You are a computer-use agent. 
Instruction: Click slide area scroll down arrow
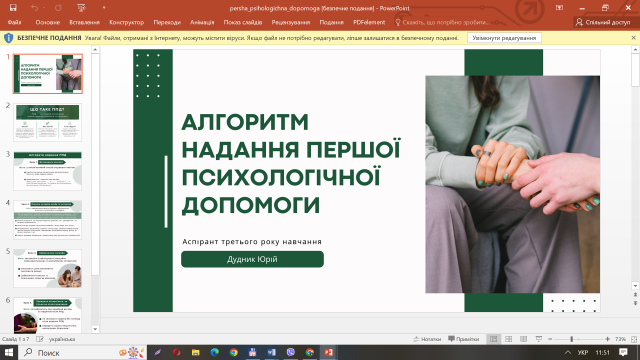pyautogui.click(x=635, y=286)
